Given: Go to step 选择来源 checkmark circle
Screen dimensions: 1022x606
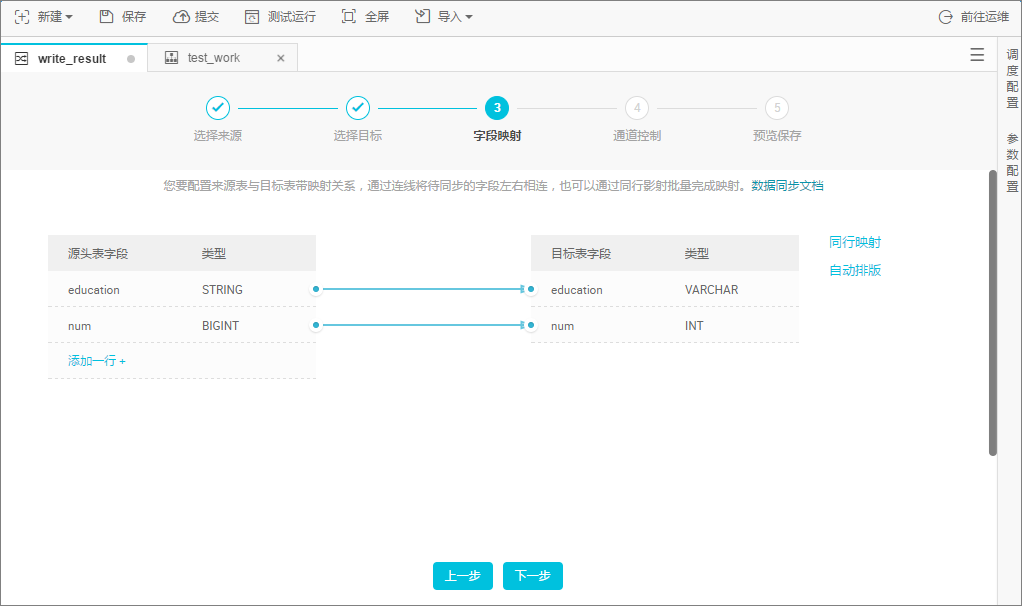Looking at the screenshot, I should click(x=218, y=108).
